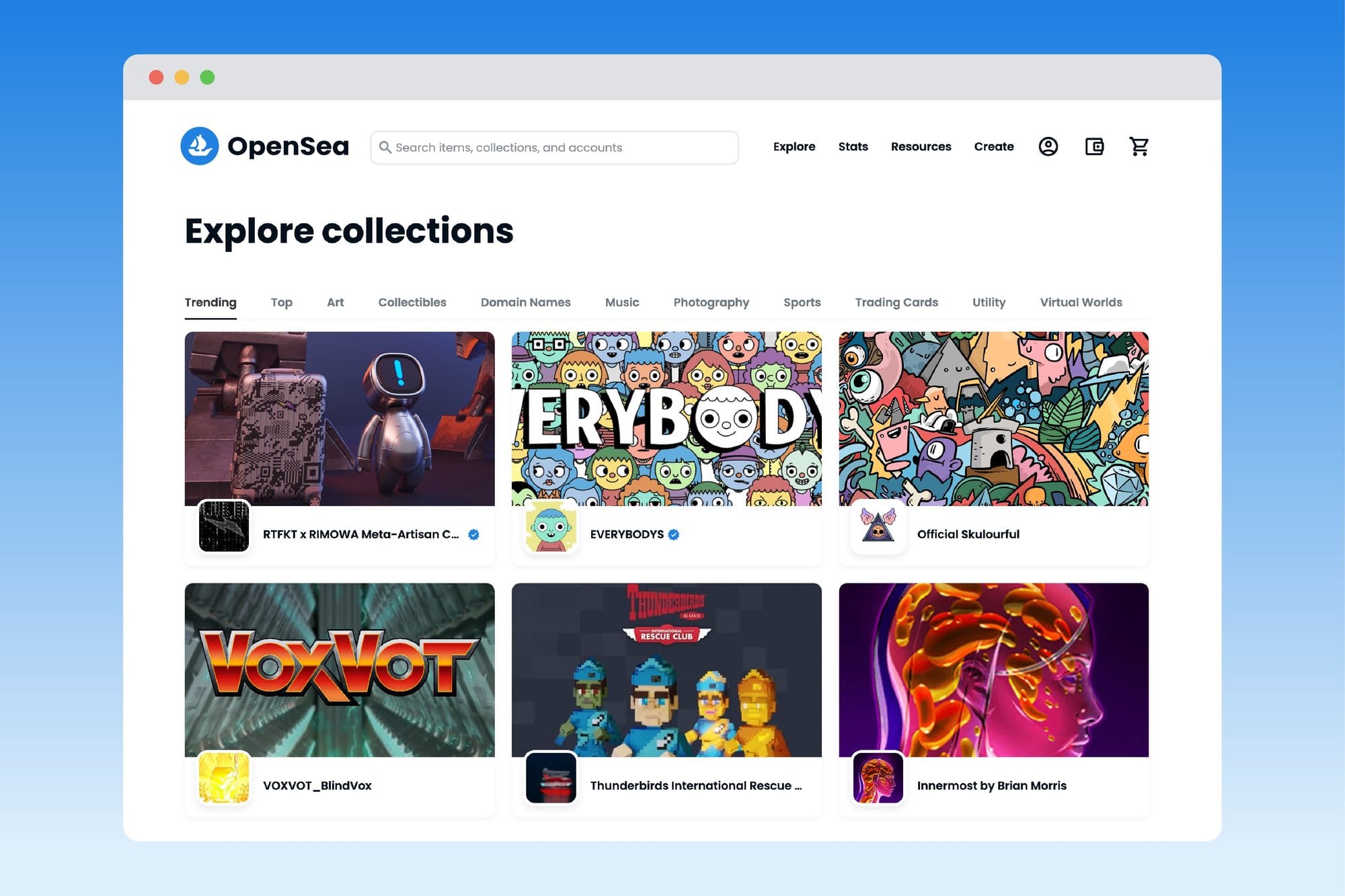
Task: Switch to Virtual Worlds tab
Action: click(x=1081, y=302)
